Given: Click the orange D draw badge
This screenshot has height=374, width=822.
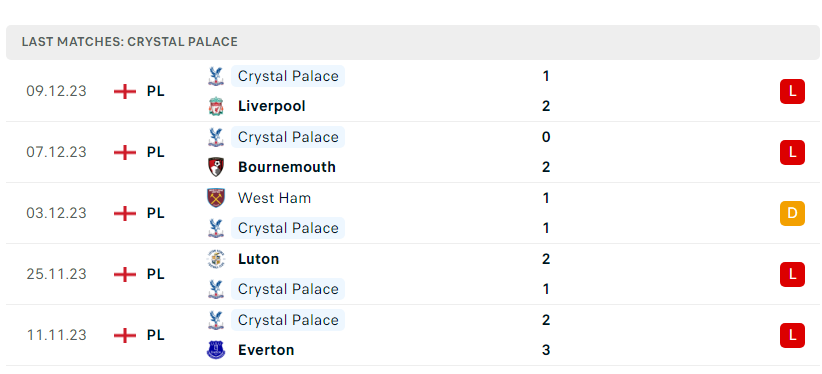Looking at the screenshot, I should pyautogui.click(x=792, y=213).
